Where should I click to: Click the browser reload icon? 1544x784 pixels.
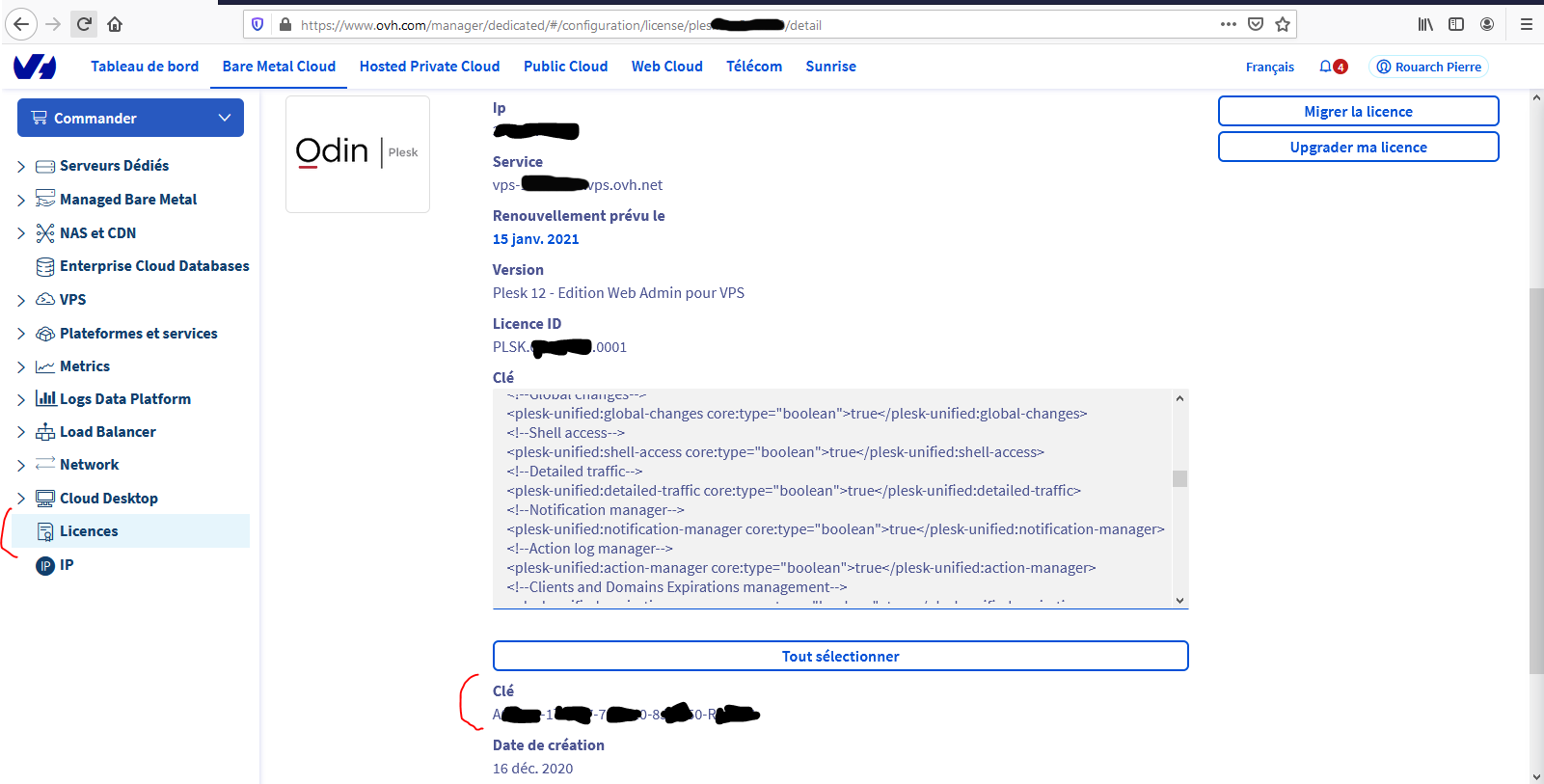click(84, 24)
